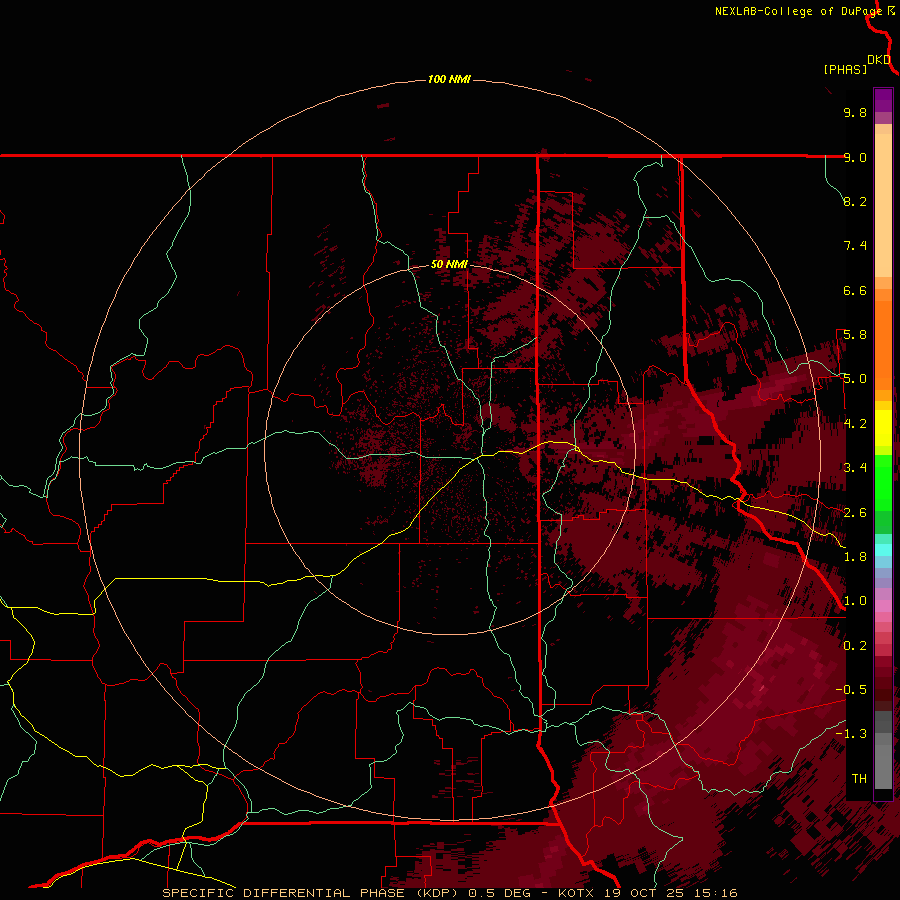900x900 pixels.
Task: Click the -0.5 scale value
Action: point(851,690)
